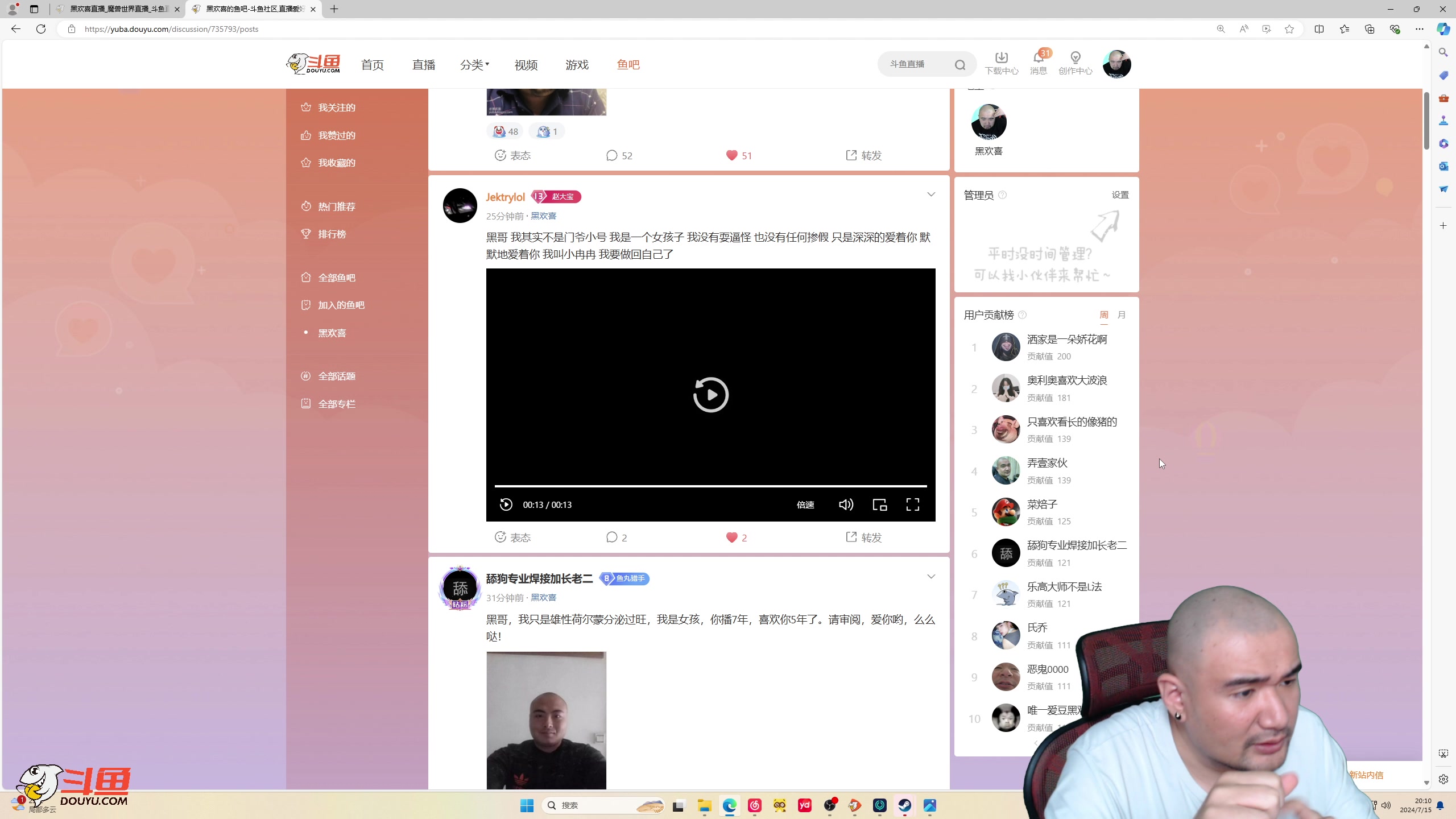Open Jektrylol's username link
The height and width of the screenshot is (819, 1456).
click(x=505, y=197)
